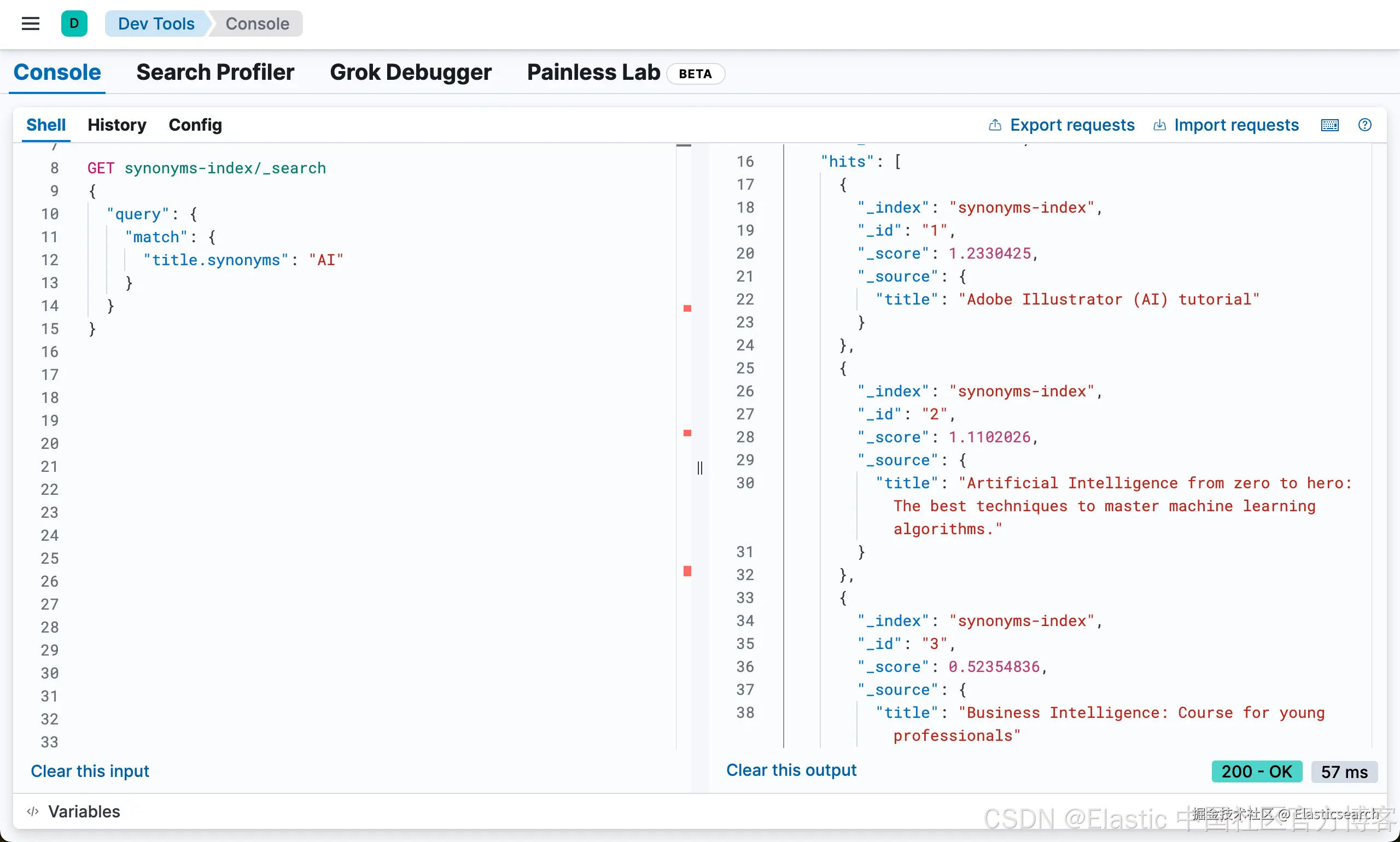Expand the Variables panel
This screenshot has width=1400, height=842.
pos(84,811)
